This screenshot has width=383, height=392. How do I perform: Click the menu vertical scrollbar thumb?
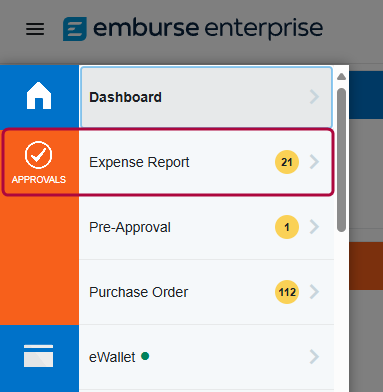tap(341, 160)
